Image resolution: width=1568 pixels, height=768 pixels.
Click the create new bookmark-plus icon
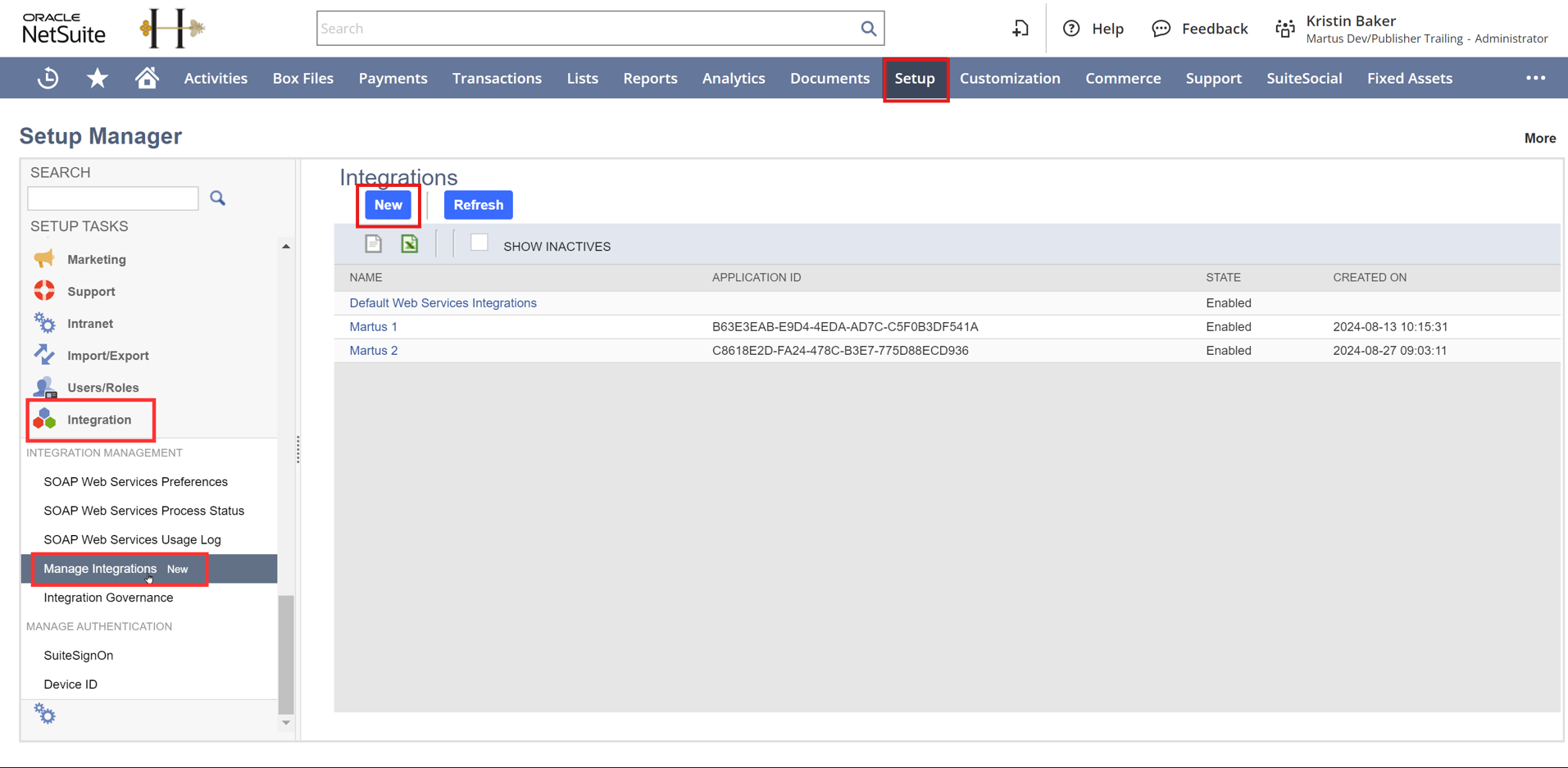[1020, 29]
